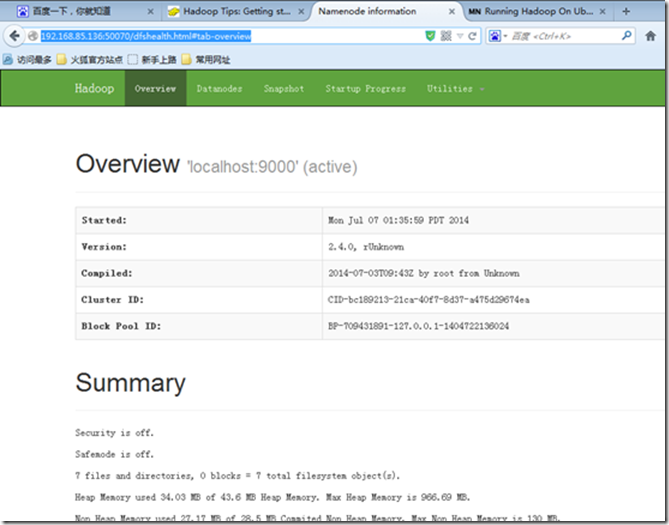Click the Hadoop brand link
The image size is (669, 525).
click(x=94, y=88)
